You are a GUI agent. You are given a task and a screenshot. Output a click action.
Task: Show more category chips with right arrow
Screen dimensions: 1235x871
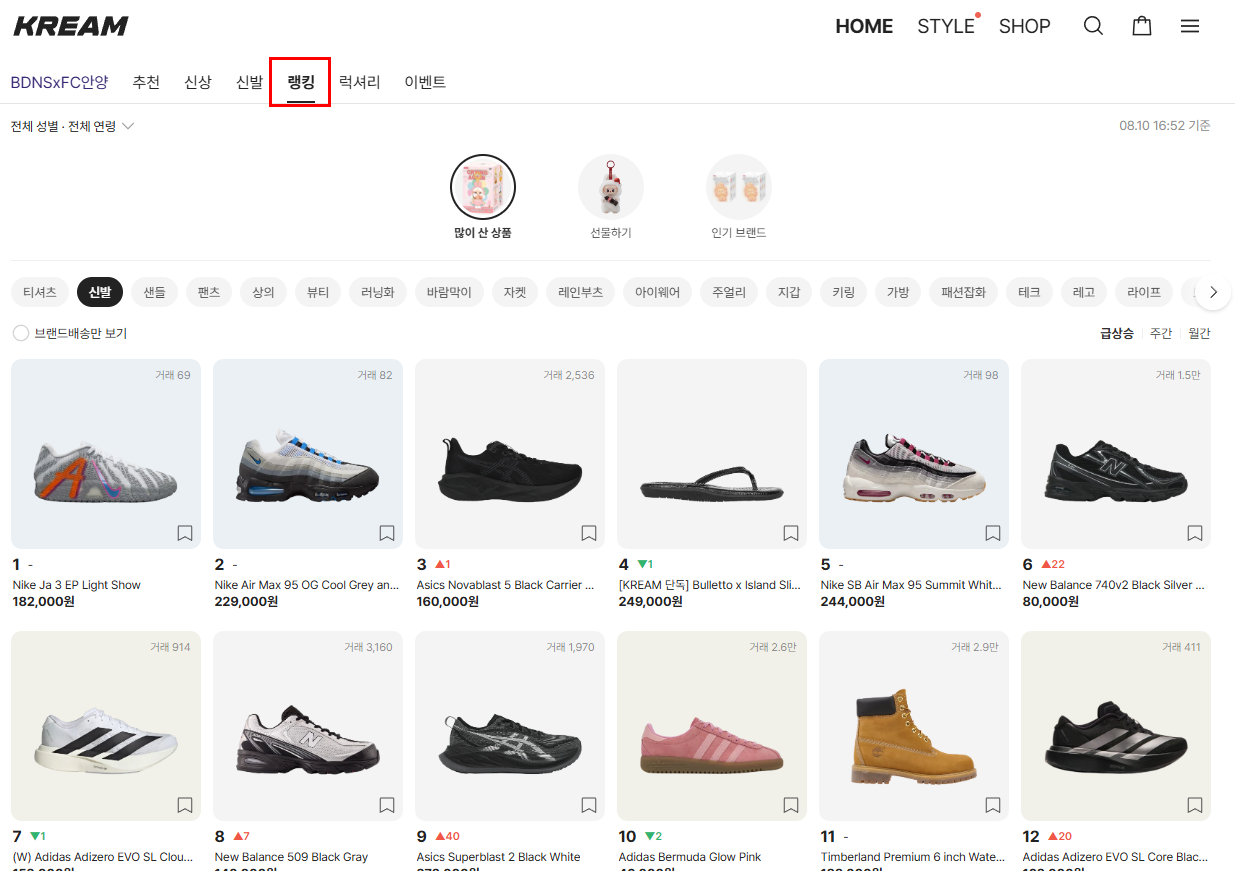coord(1213,292)
